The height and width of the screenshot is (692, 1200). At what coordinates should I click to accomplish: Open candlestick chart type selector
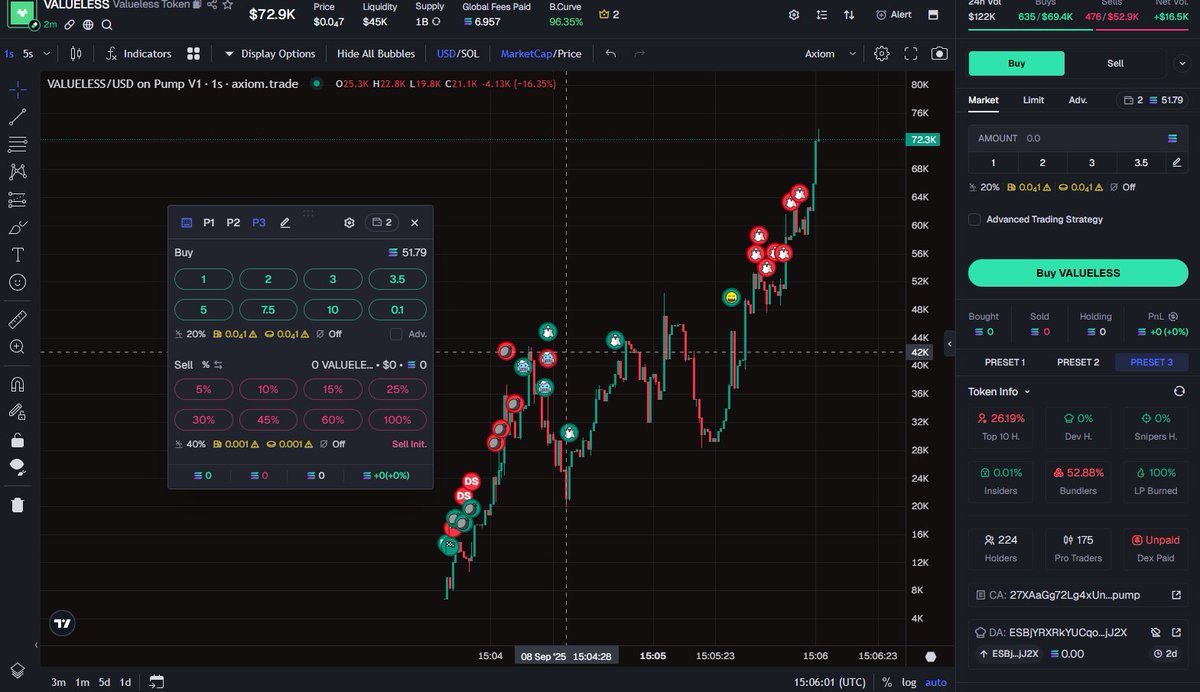[77, 54]
